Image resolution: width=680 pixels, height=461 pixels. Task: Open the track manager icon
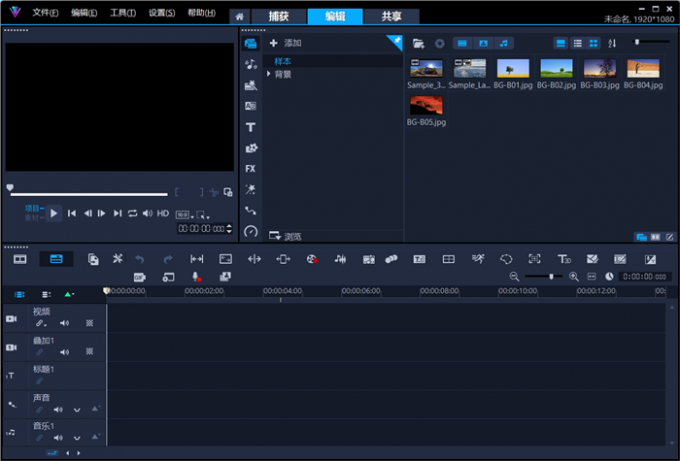click(x=46, y=294)
